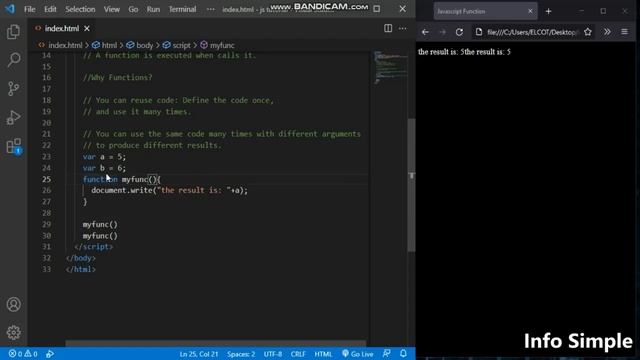Change language mode via HTML
Viewport: 640px width, 360px height.
tap(323, 354)
